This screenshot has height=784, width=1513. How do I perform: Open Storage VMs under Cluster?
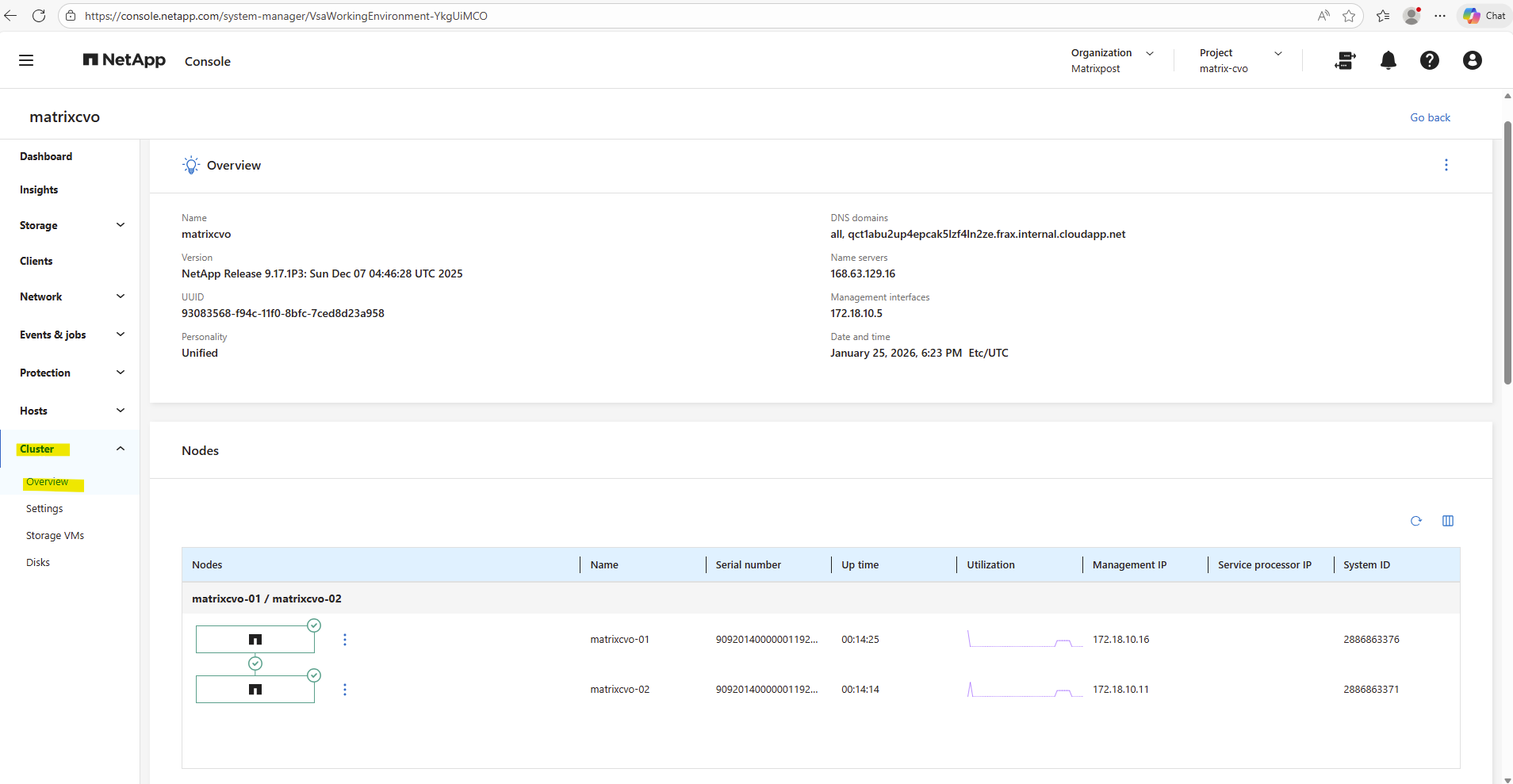coord(55,536)
